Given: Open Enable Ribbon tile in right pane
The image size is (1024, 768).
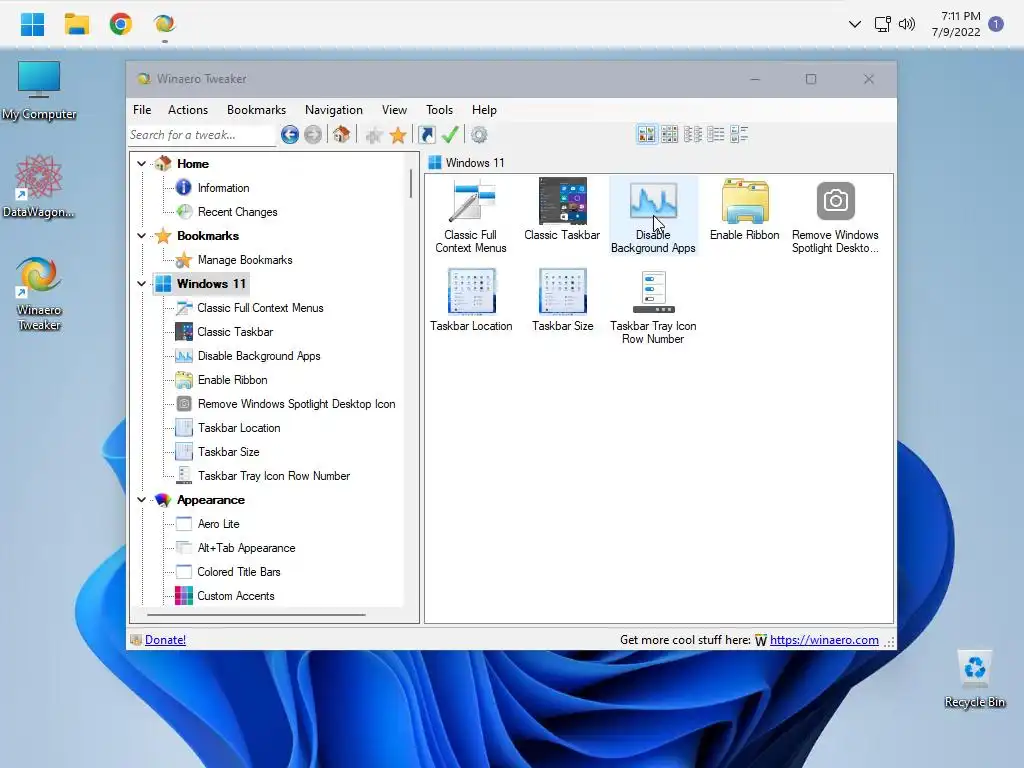Looking at the screenshot, I should [744, 210].
